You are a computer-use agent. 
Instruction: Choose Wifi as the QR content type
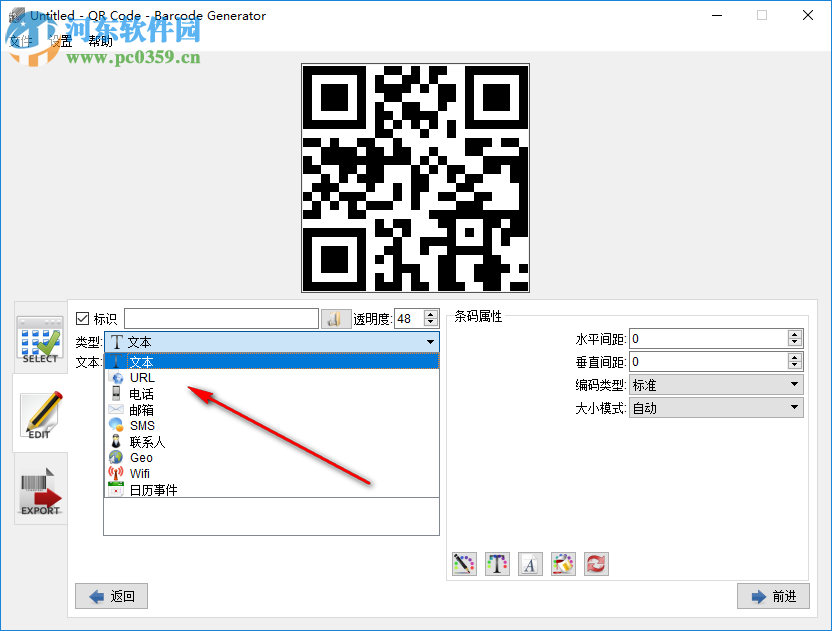pyautogui.click(x=140, y=473)
